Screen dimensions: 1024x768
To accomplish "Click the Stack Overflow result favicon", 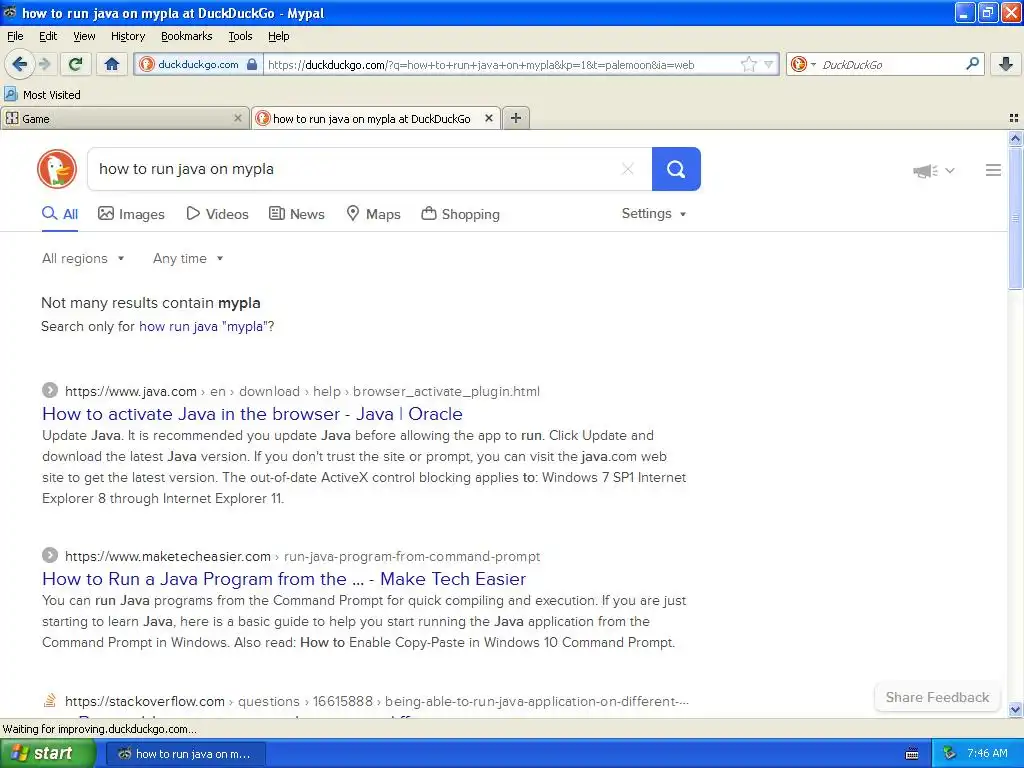I will coord(50,701).
